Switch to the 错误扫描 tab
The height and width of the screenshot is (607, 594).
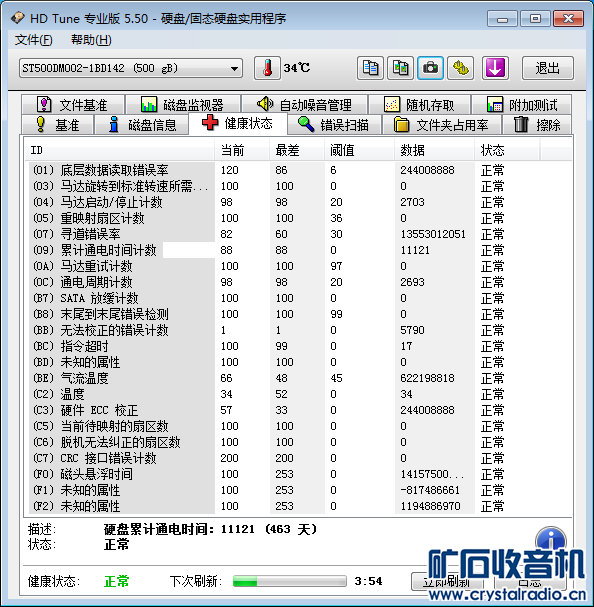334,125
